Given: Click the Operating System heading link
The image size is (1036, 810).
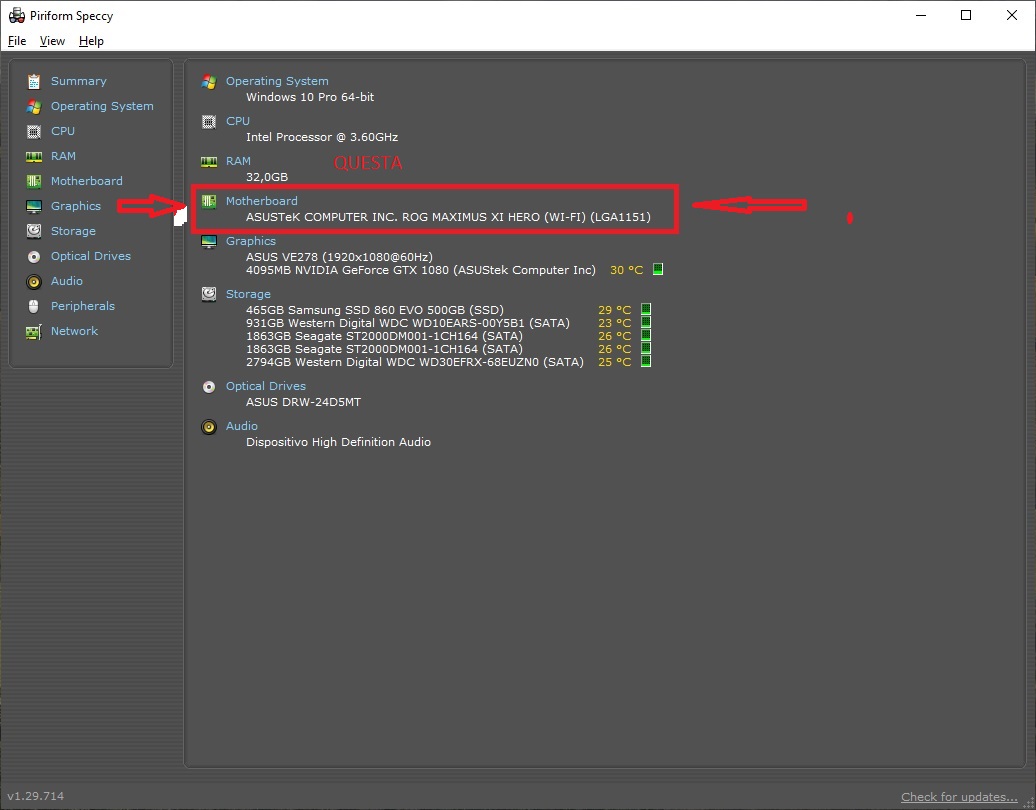Looking at the screenshot, I should [x=278, y=81].
